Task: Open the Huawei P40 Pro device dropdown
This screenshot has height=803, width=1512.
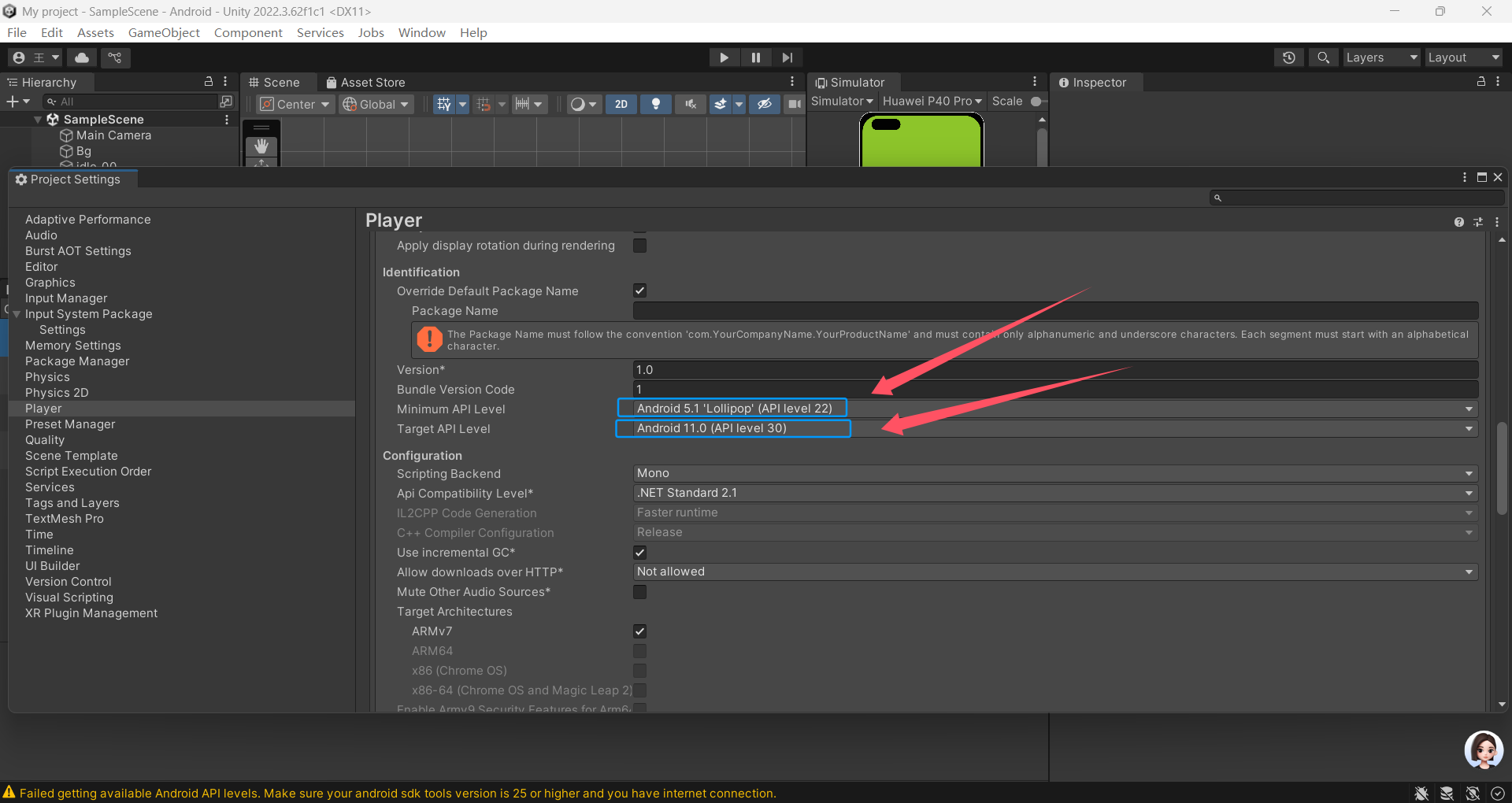Action: (932, 101)
